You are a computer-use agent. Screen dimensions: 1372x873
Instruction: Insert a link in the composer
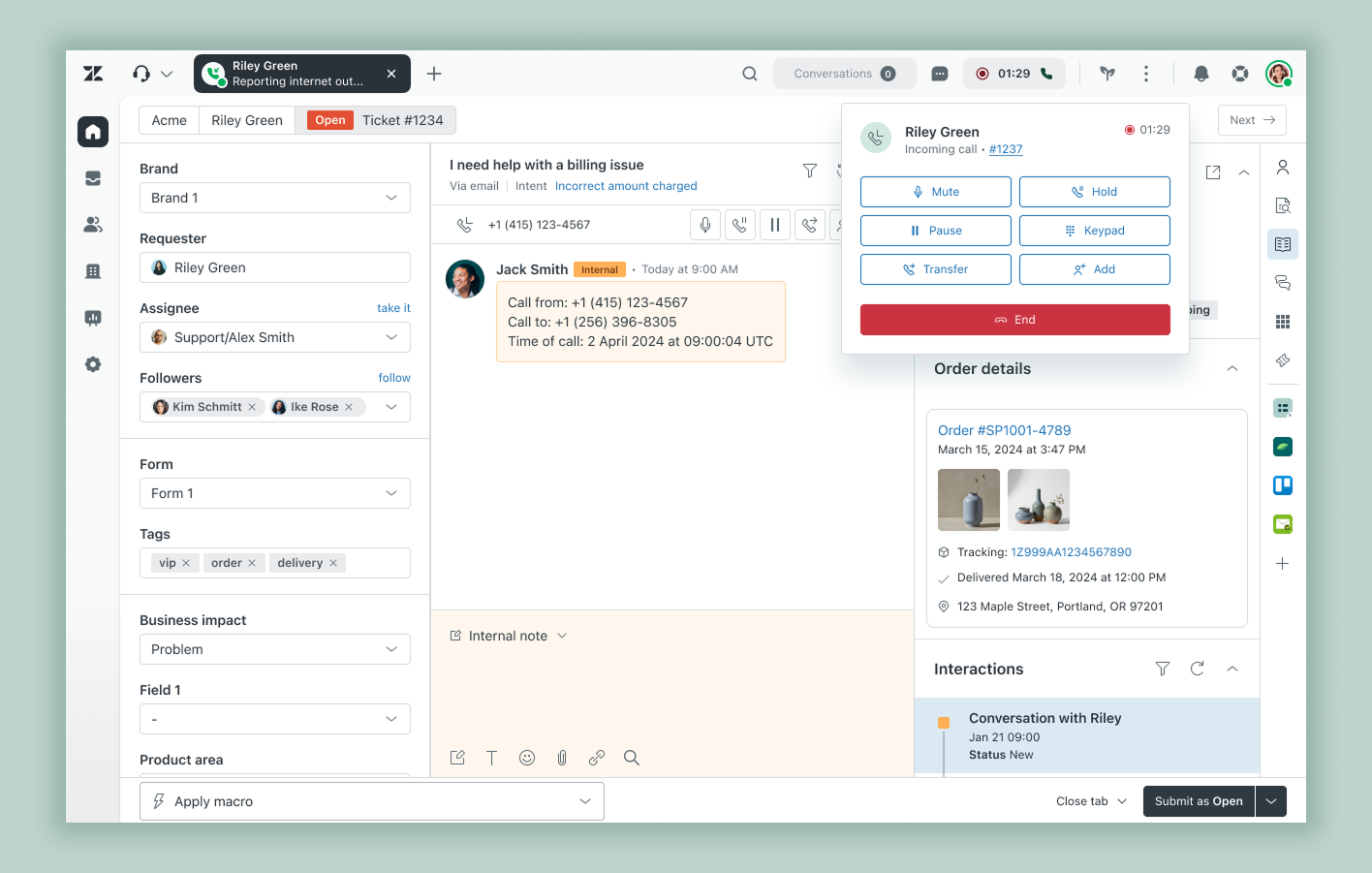[597, 758]
